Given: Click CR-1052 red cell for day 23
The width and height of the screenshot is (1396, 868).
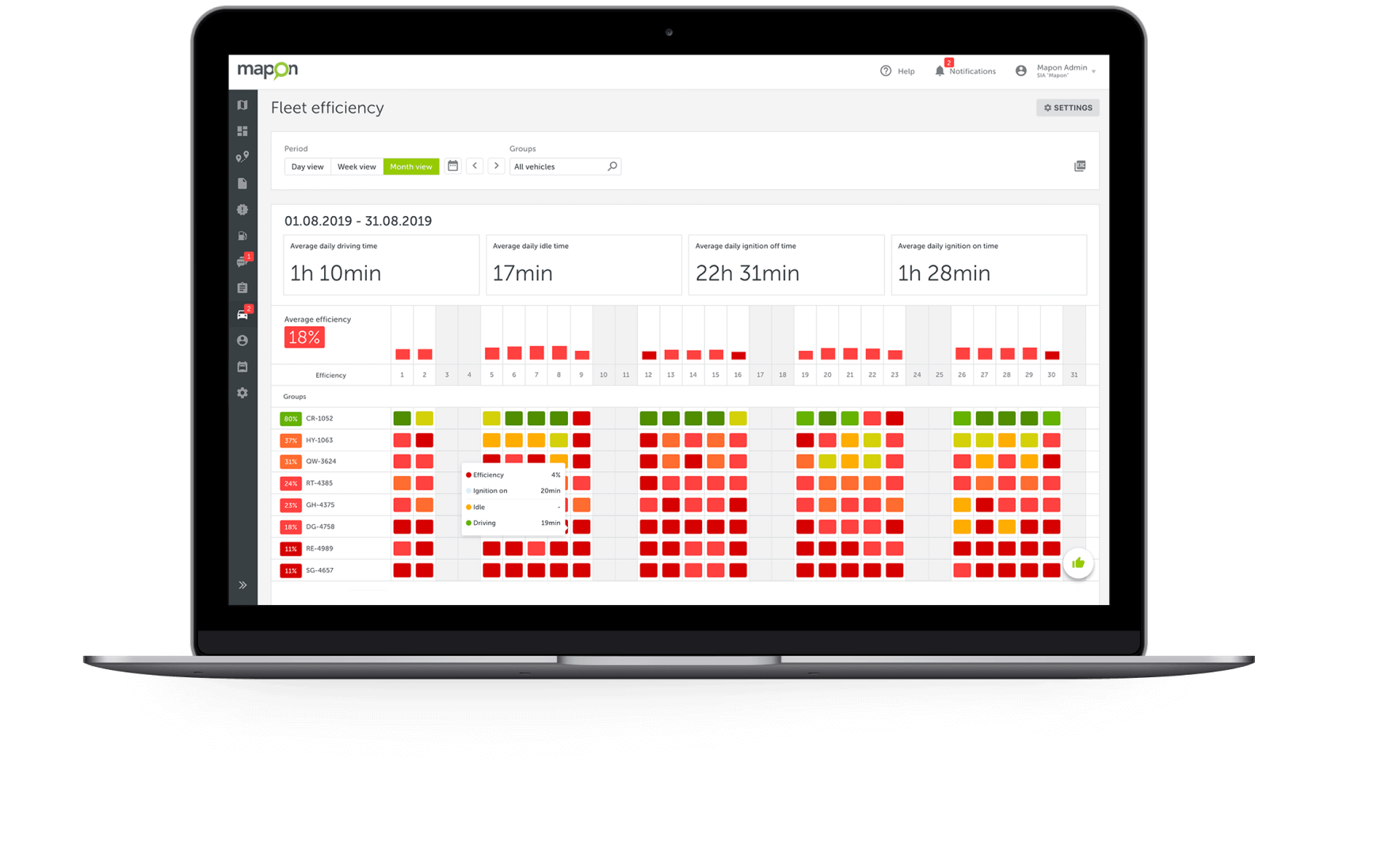Looking at the screenshot, I should (894, 418).
